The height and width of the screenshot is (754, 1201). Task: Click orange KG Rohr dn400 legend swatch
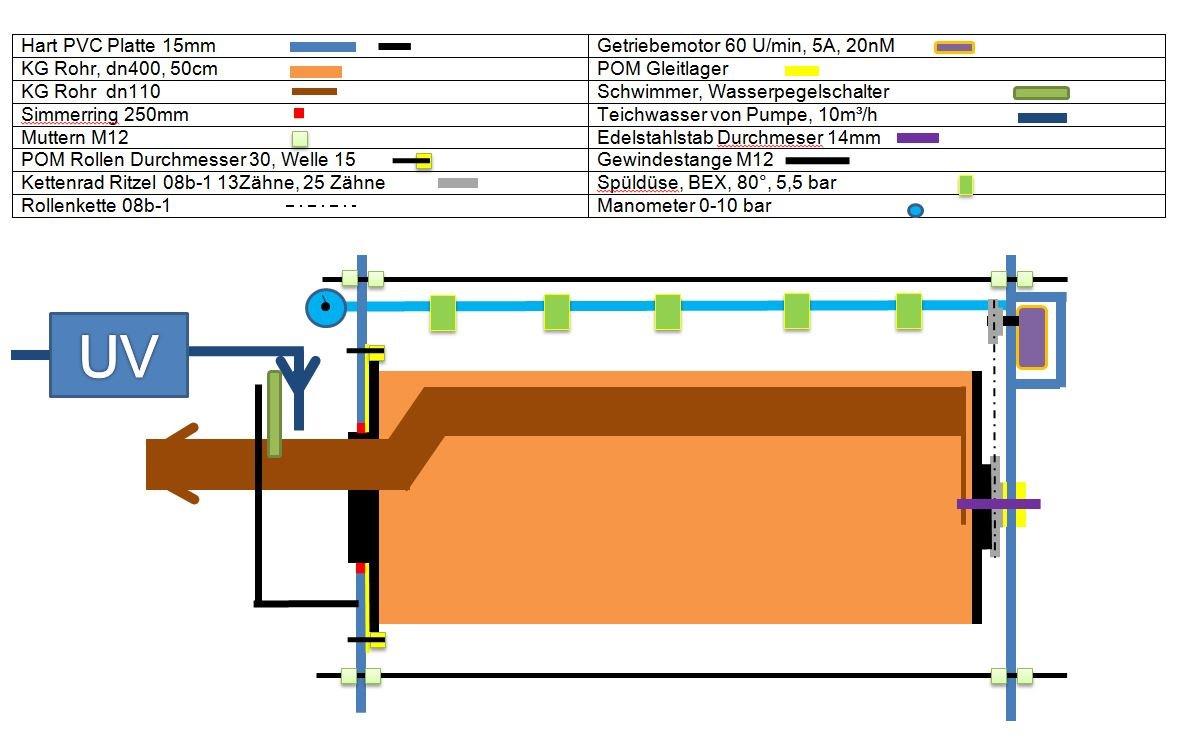pyautogui.click(x=315, y=71)
